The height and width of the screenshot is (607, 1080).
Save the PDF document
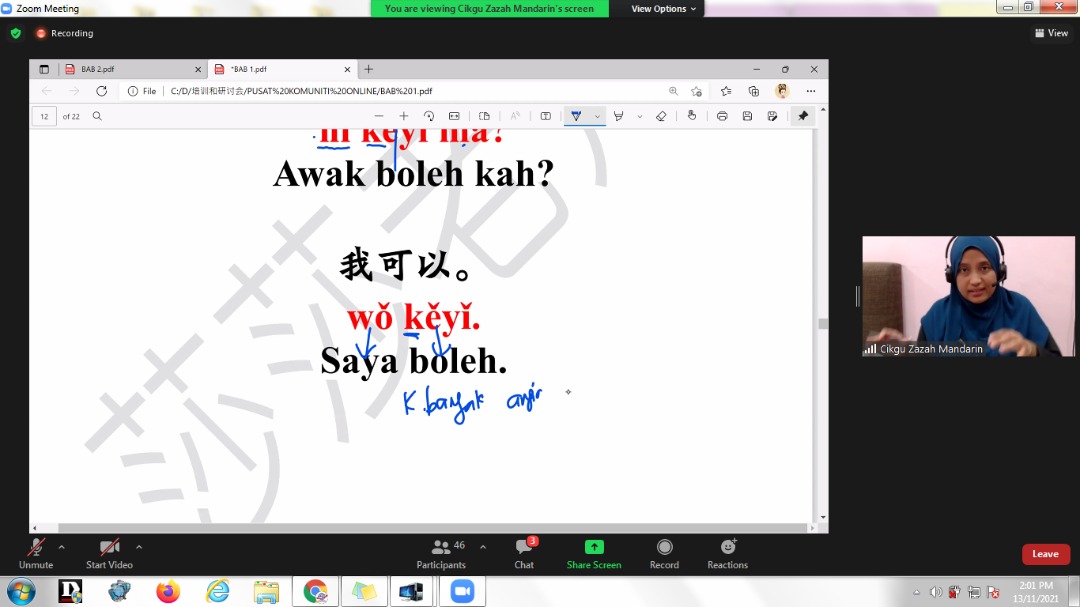(747, 116)
